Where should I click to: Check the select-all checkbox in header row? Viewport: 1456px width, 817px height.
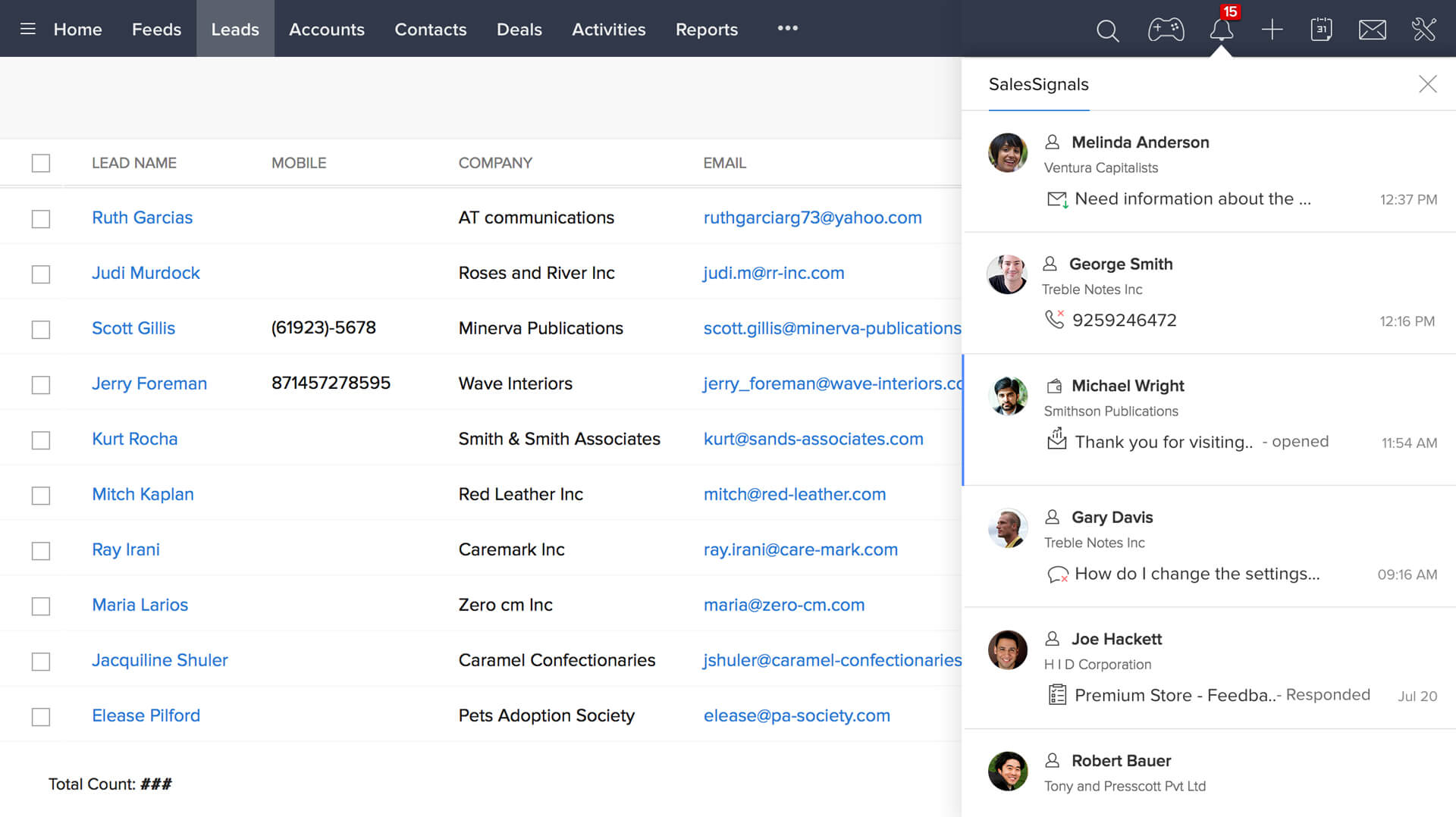click(40, 162)
